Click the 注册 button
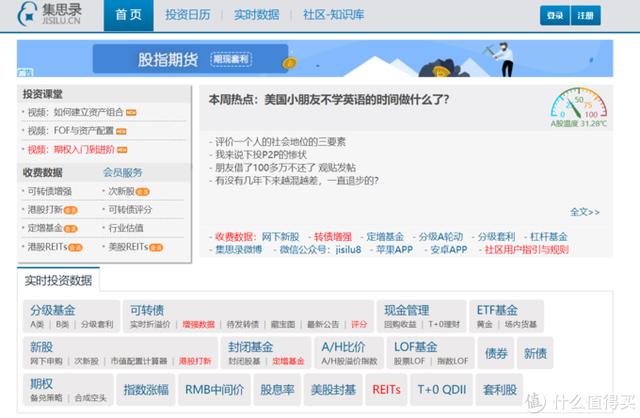Screen dimensions: 640x418 (585, 16)
